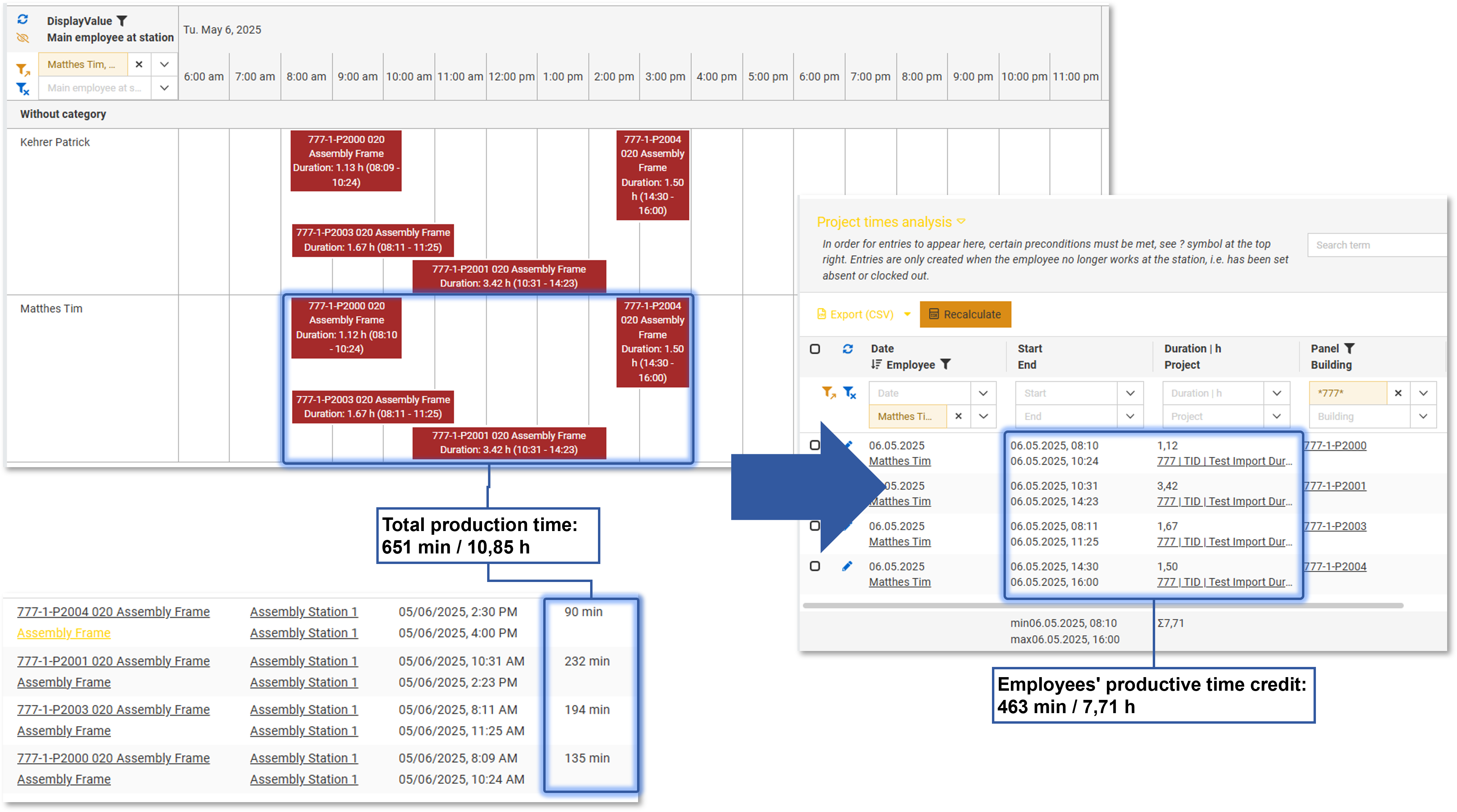1457x812 pixels.
Task: Open Assembly Station 1 link beside 2:30 PM
Action: pyautogui.click(x=304, y=612)
